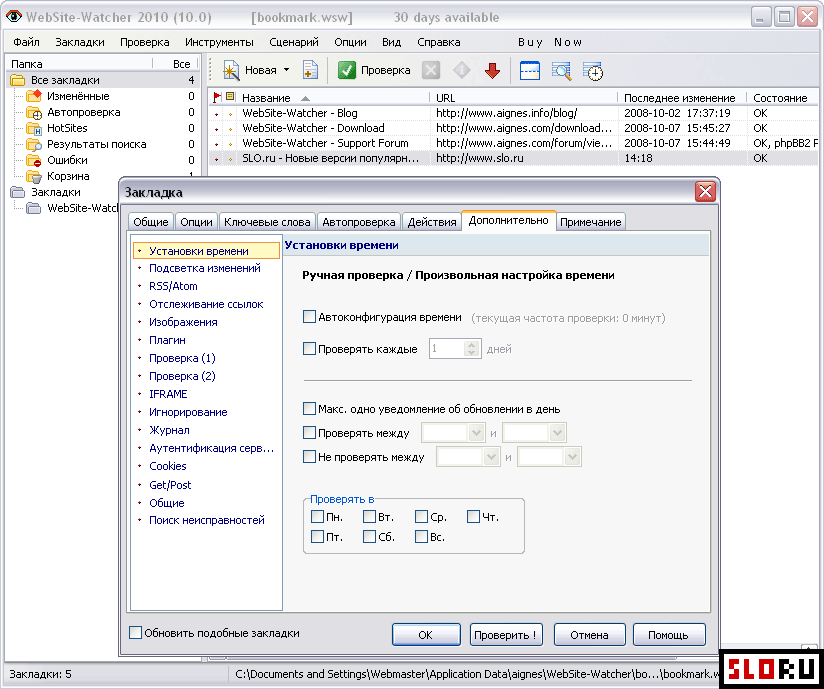Open the Ошибки folder in sidebar
This screenshot has height=689, width=824.
click(67, 160)
